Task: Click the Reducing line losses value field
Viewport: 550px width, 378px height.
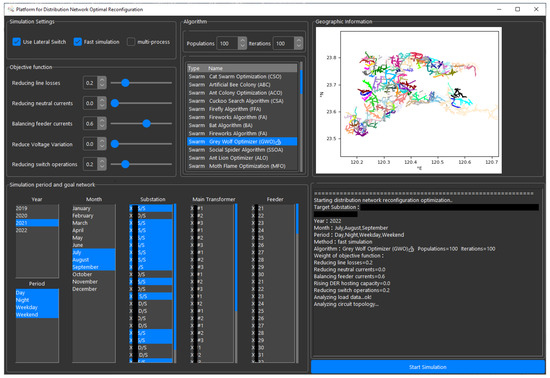Action: (90, 83)
